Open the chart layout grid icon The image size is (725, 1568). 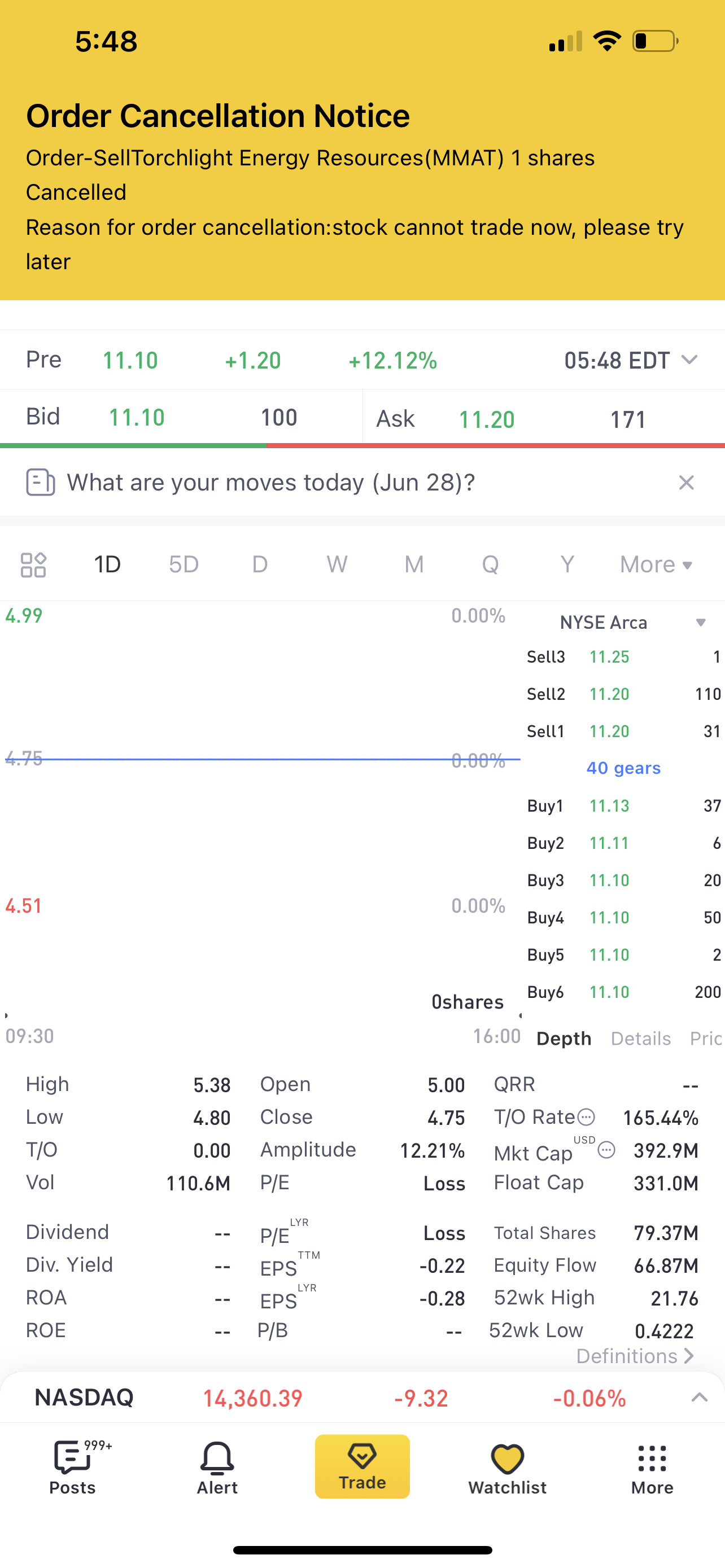click(33, 564)
